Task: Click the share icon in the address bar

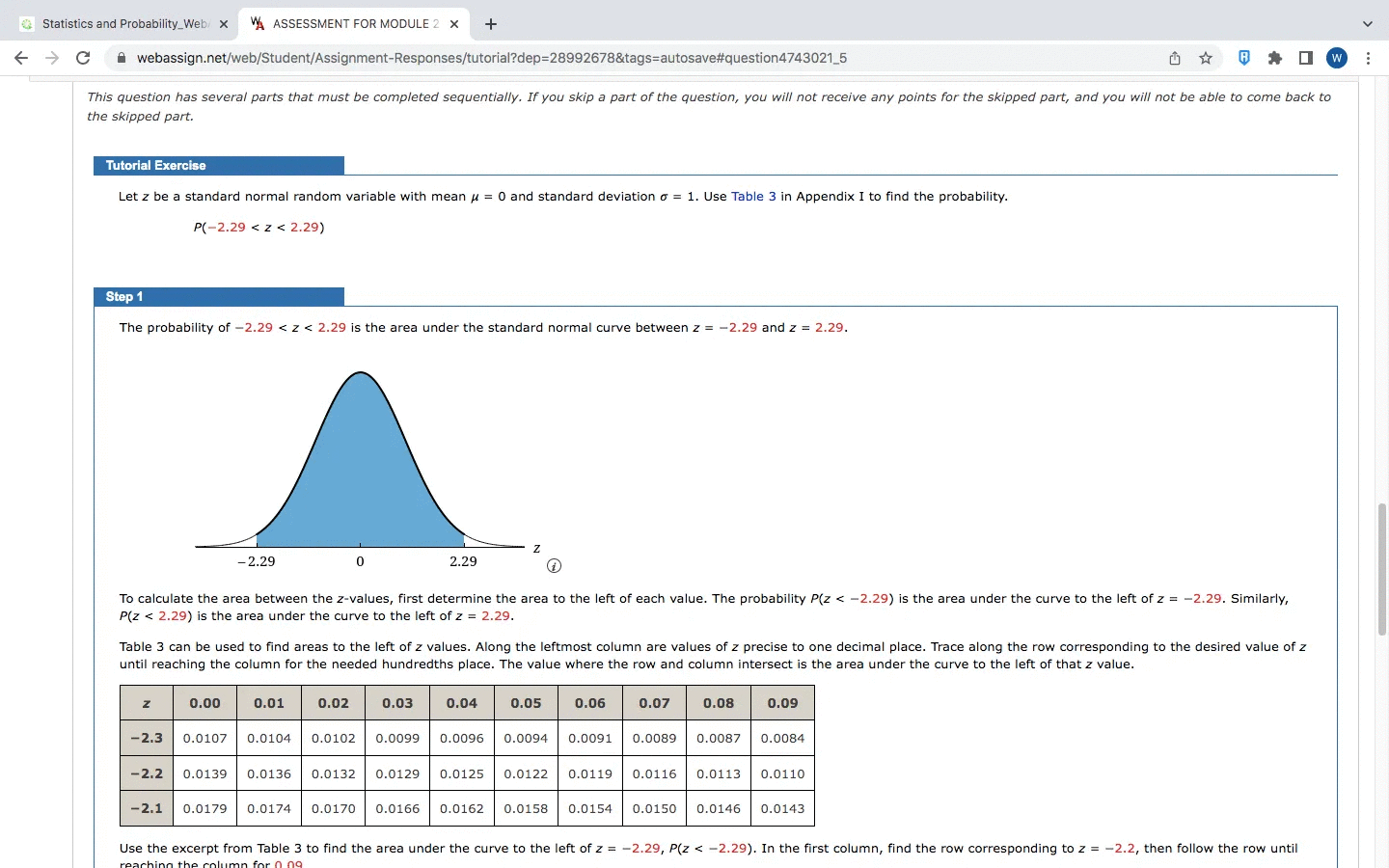Action: point(1175,58)
